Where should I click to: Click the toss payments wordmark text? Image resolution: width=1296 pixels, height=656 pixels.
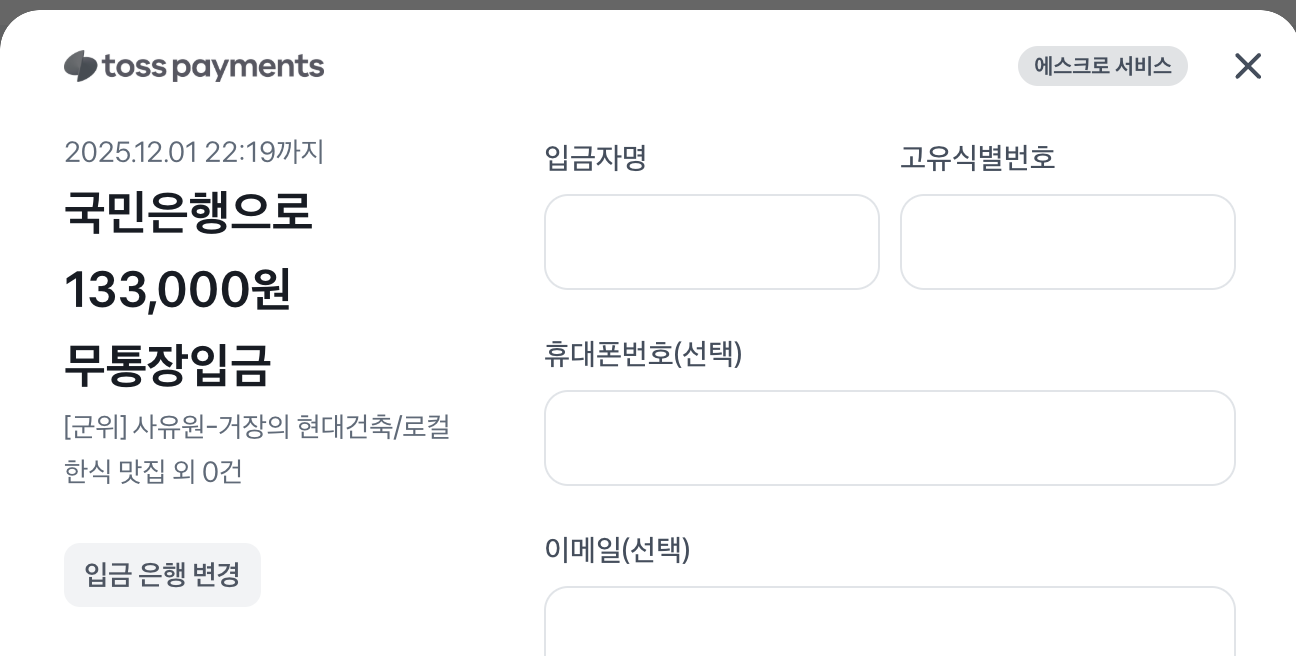[212, 67]
